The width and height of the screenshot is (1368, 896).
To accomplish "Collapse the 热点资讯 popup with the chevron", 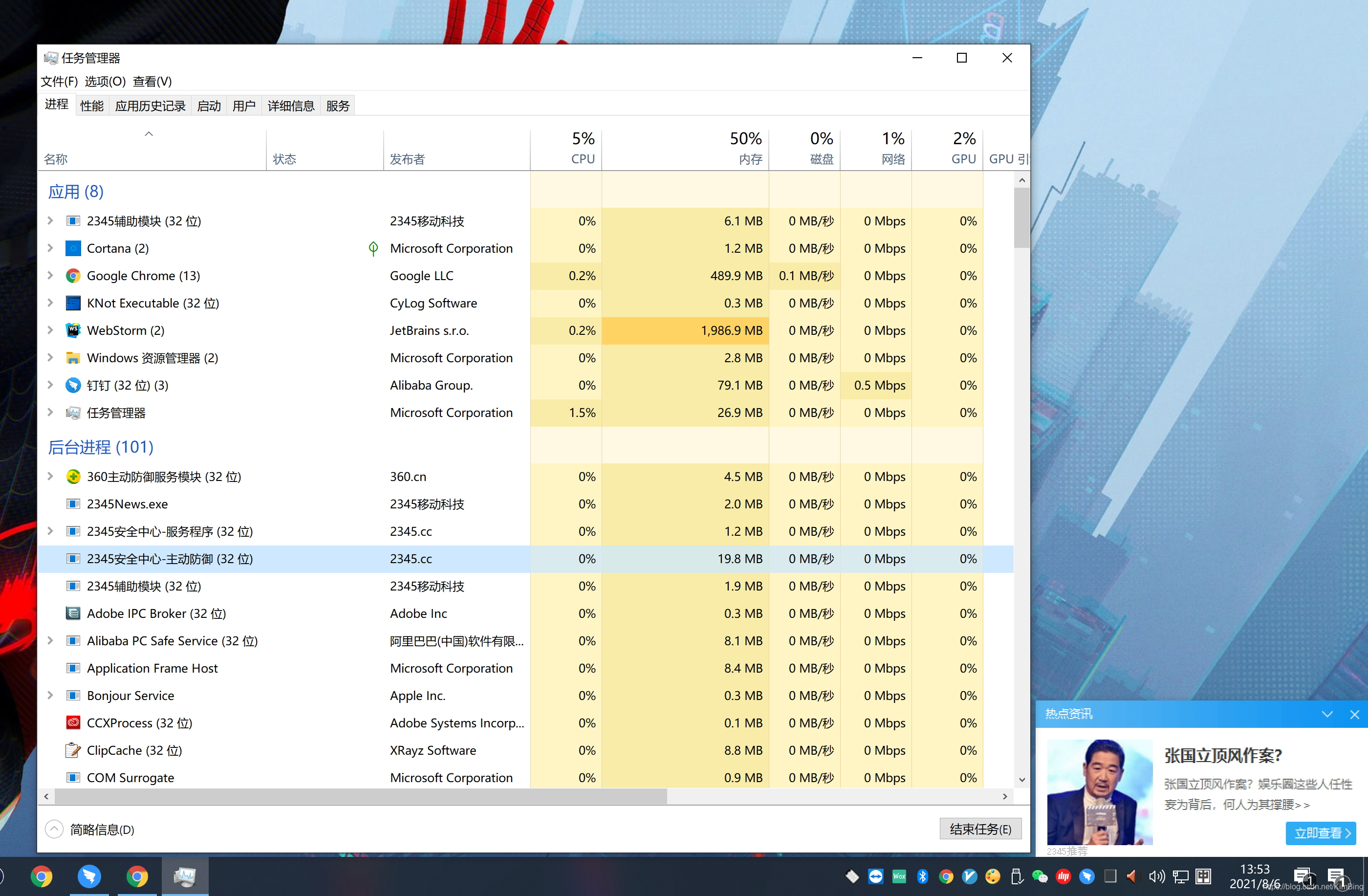I will (1326, 714).
